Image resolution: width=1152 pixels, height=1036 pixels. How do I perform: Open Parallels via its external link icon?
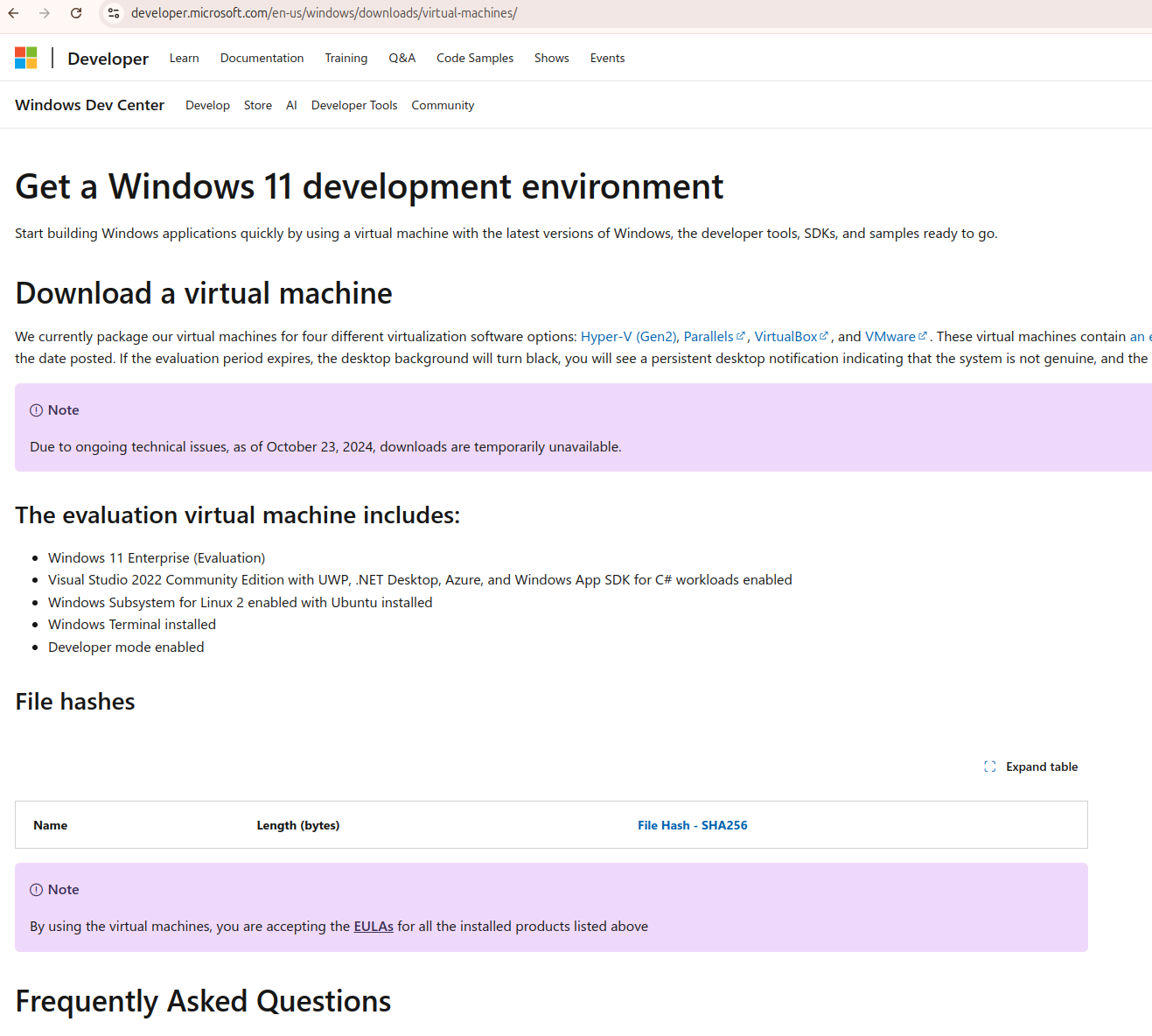tap(743, 334)
